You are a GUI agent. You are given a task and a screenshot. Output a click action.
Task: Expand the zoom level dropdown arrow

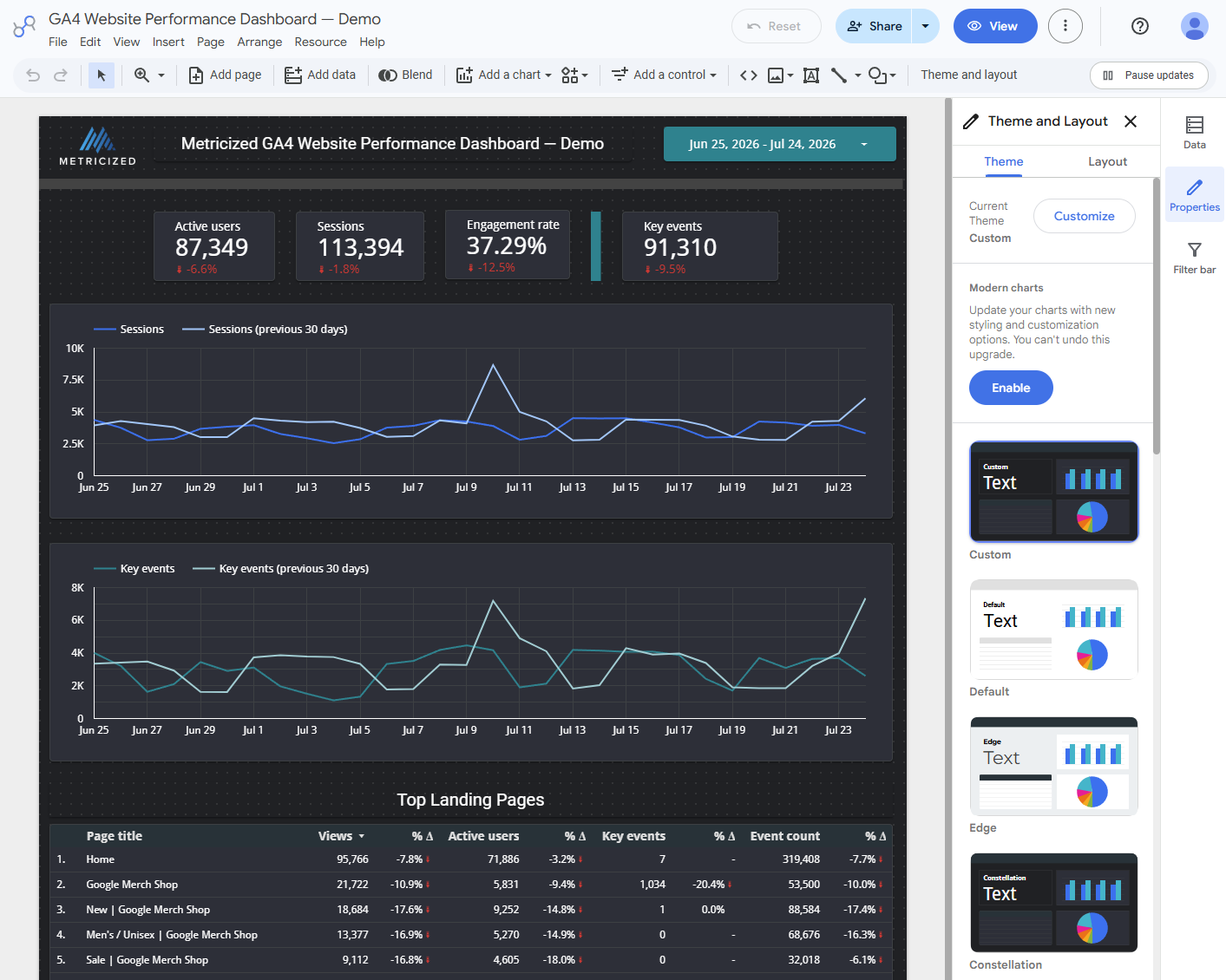point(161,75)
